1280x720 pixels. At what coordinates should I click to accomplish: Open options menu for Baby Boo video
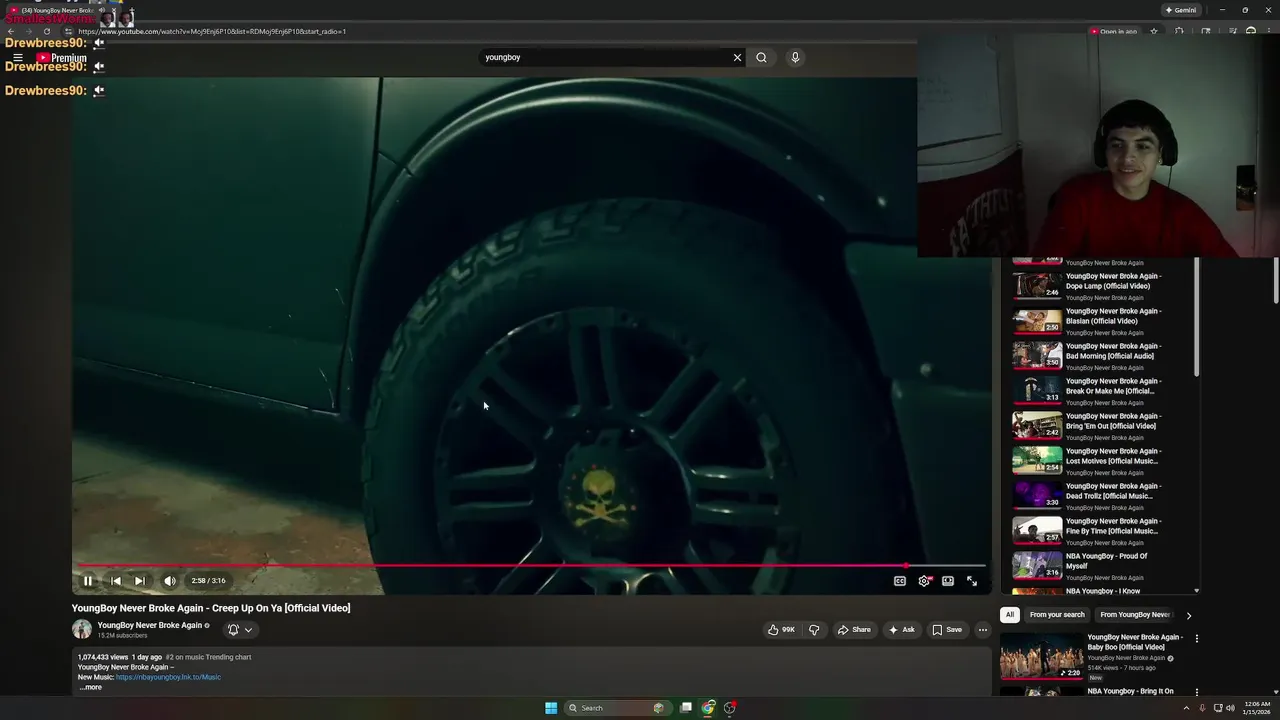coord(1196,638)
